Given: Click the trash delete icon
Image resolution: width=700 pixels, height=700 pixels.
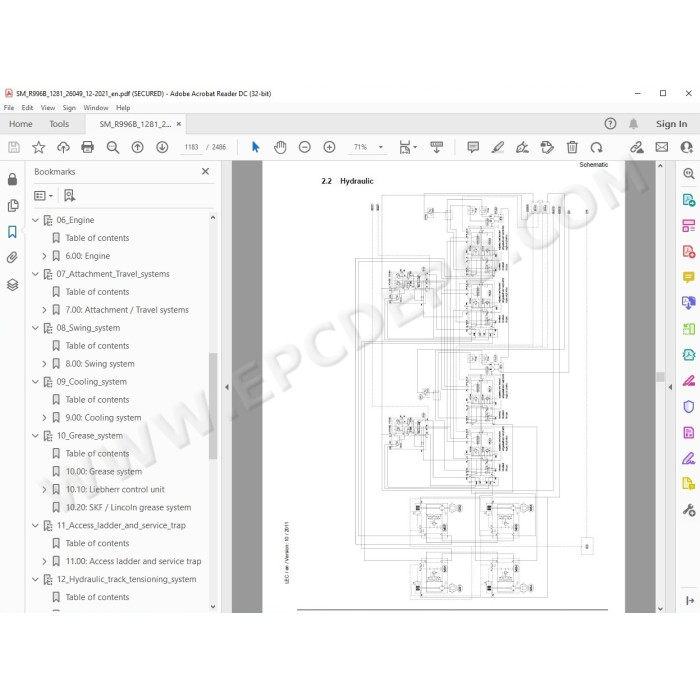Looking at the screenshot, I should tap(572, 147).
